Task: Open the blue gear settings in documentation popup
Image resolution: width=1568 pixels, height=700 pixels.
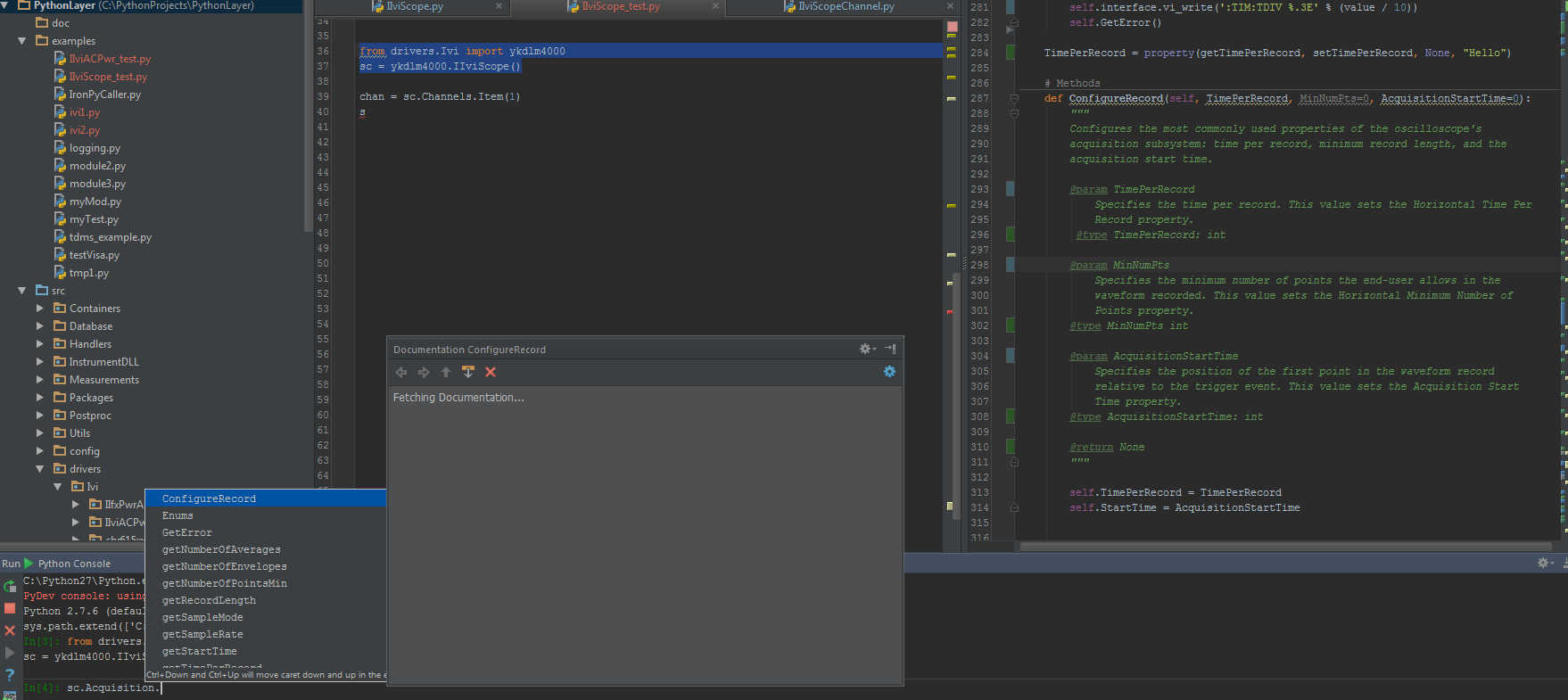Action: (x=889, y=372)
